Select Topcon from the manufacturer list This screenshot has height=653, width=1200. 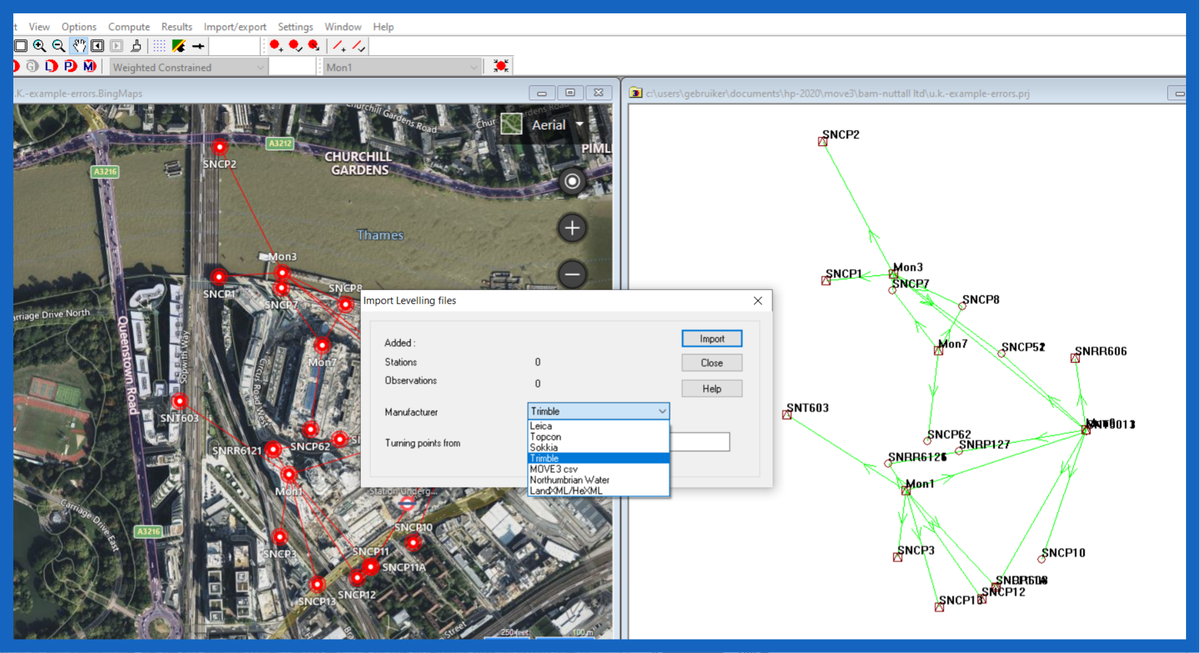(x=547, y=436)
